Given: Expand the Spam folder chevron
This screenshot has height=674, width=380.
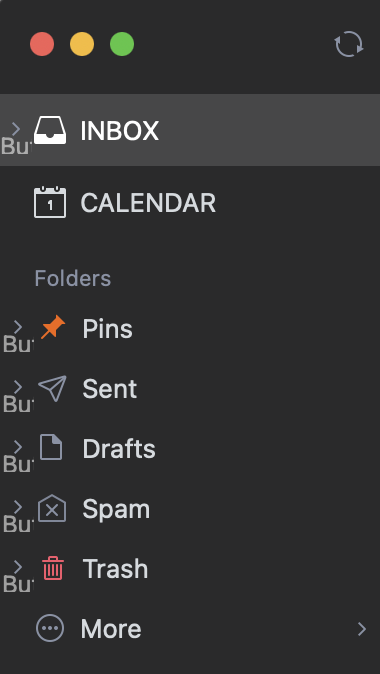Looking at the screenshot, I should [x=18, y=508].
